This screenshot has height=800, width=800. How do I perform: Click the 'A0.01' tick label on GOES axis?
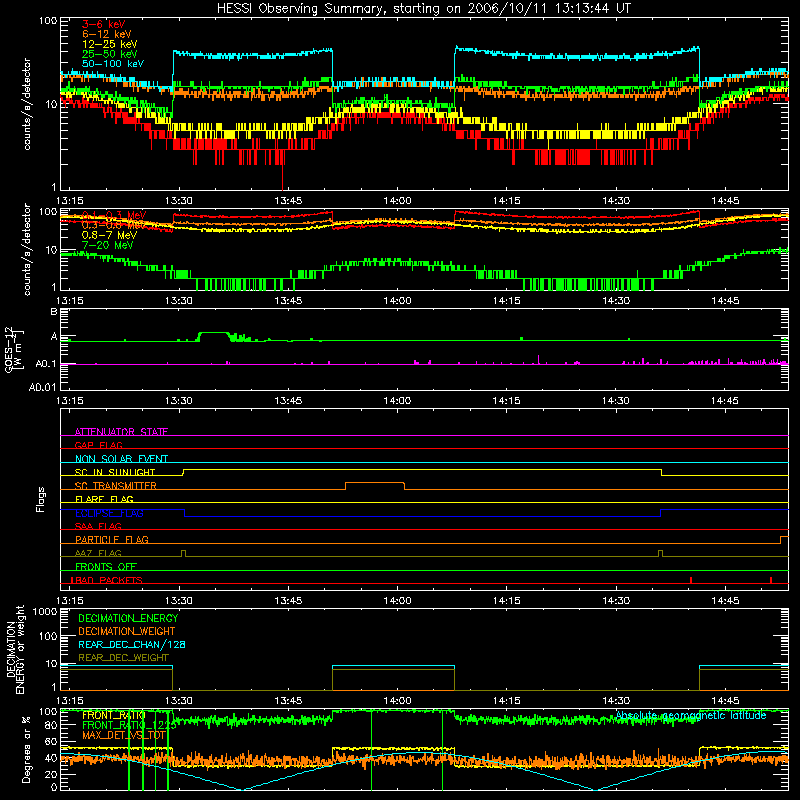point(42,387)
